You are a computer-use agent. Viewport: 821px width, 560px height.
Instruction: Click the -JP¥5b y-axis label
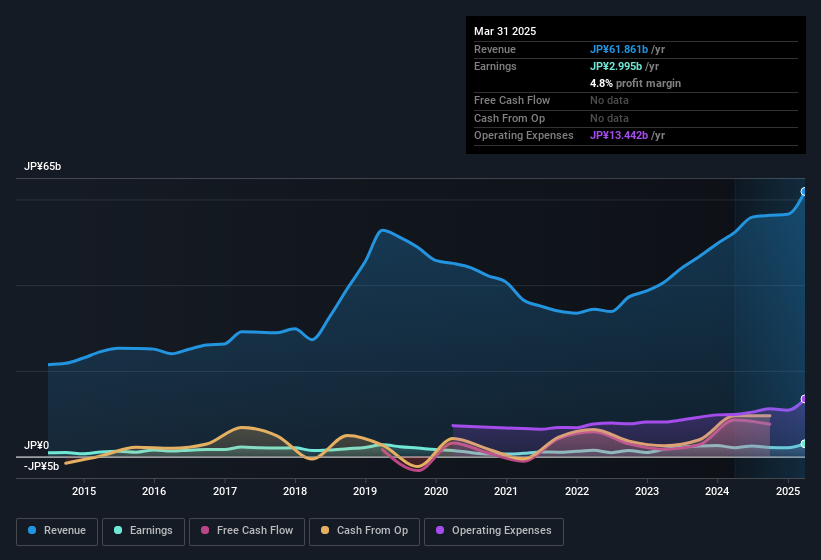coord(41,466)
